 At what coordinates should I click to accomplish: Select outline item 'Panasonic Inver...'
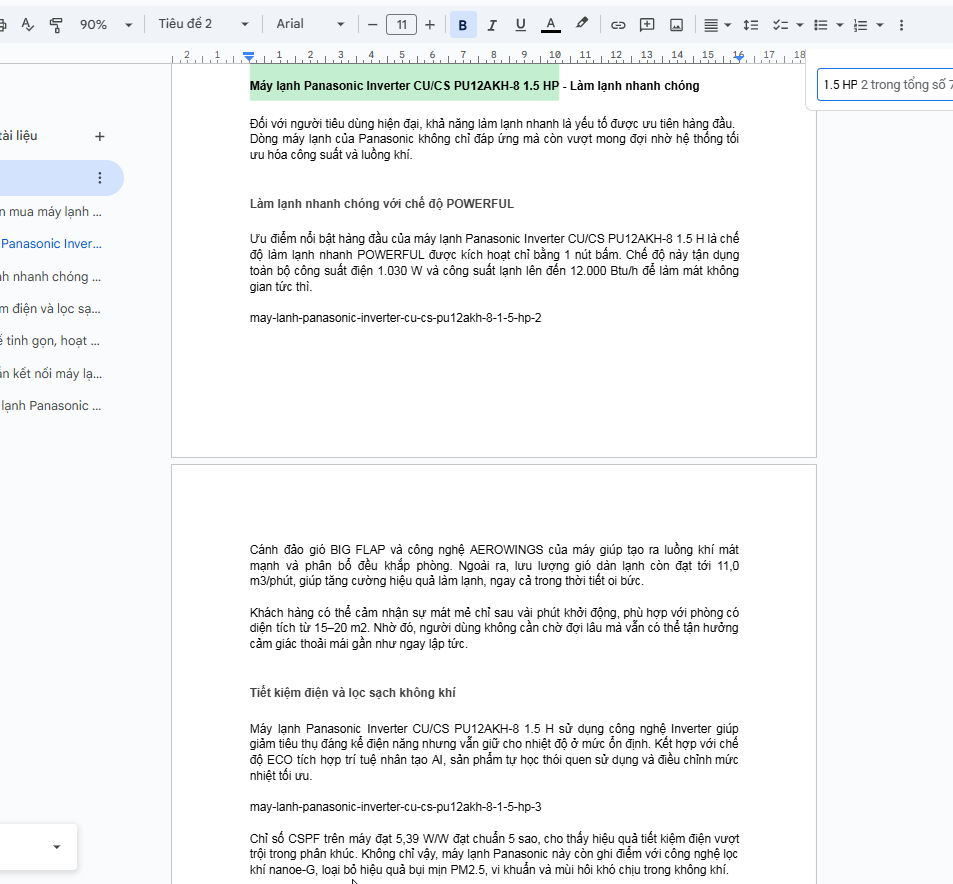tap(51, 243)
